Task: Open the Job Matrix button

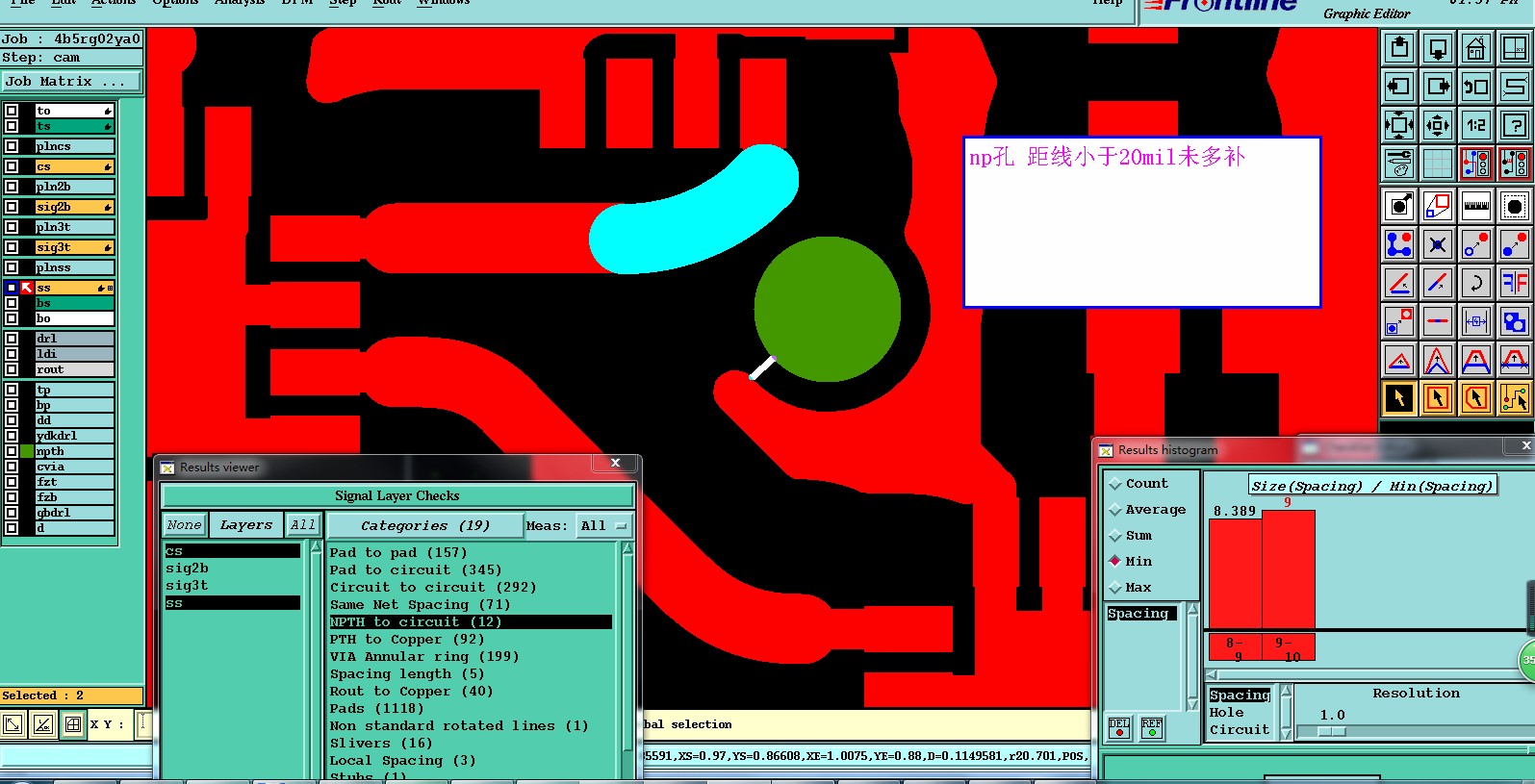Action: pos(71,82)
